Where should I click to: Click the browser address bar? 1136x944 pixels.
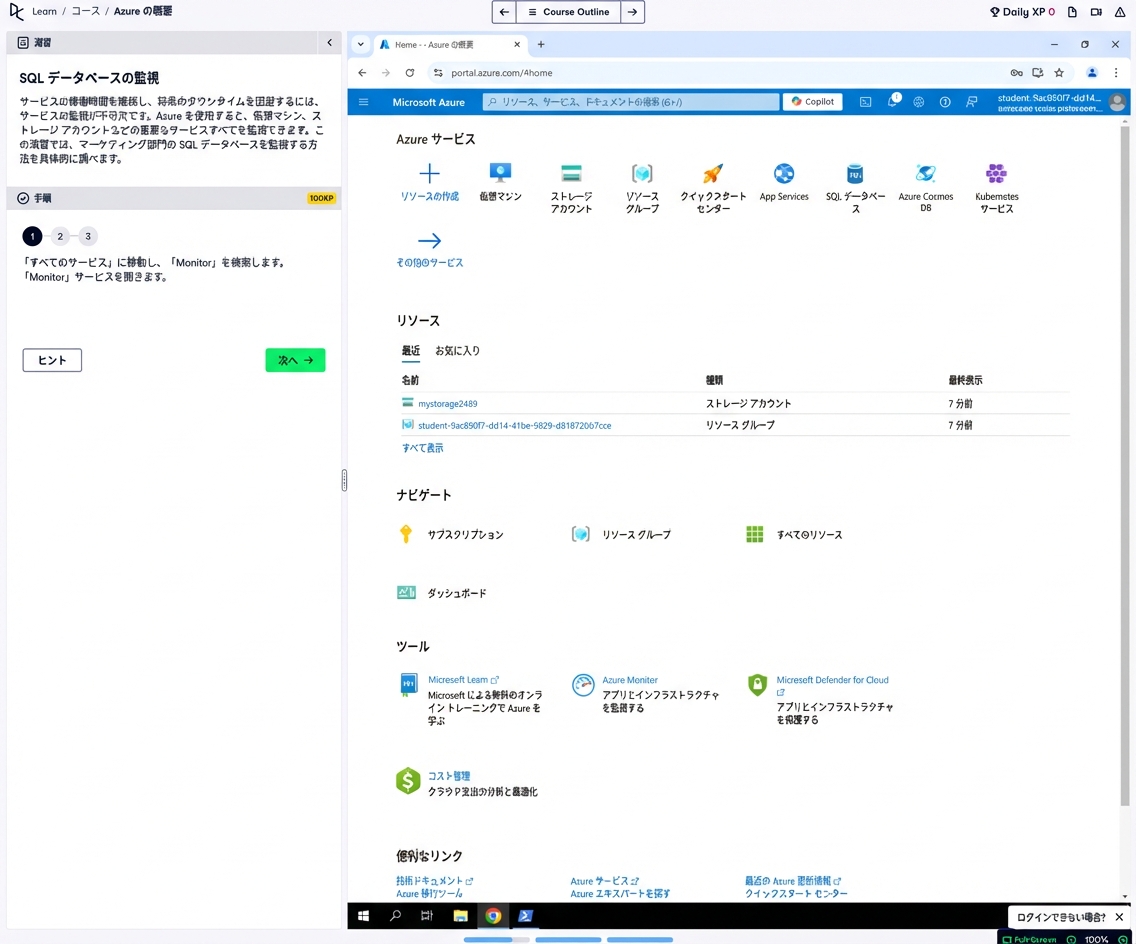tap(717, 72)
